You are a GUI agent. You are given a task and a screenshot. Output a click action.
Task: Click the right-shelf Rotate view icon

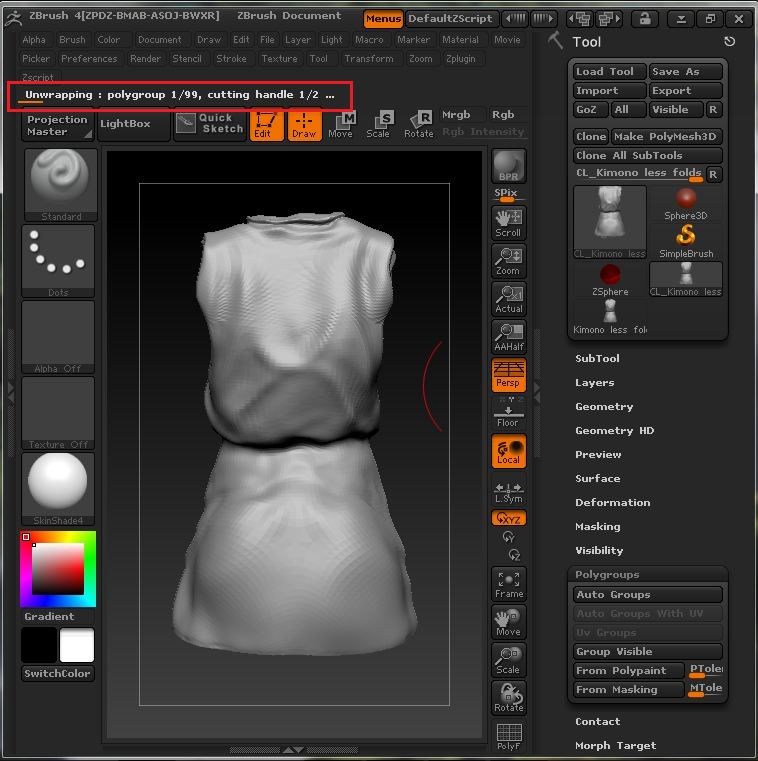(x=509, y=698)
